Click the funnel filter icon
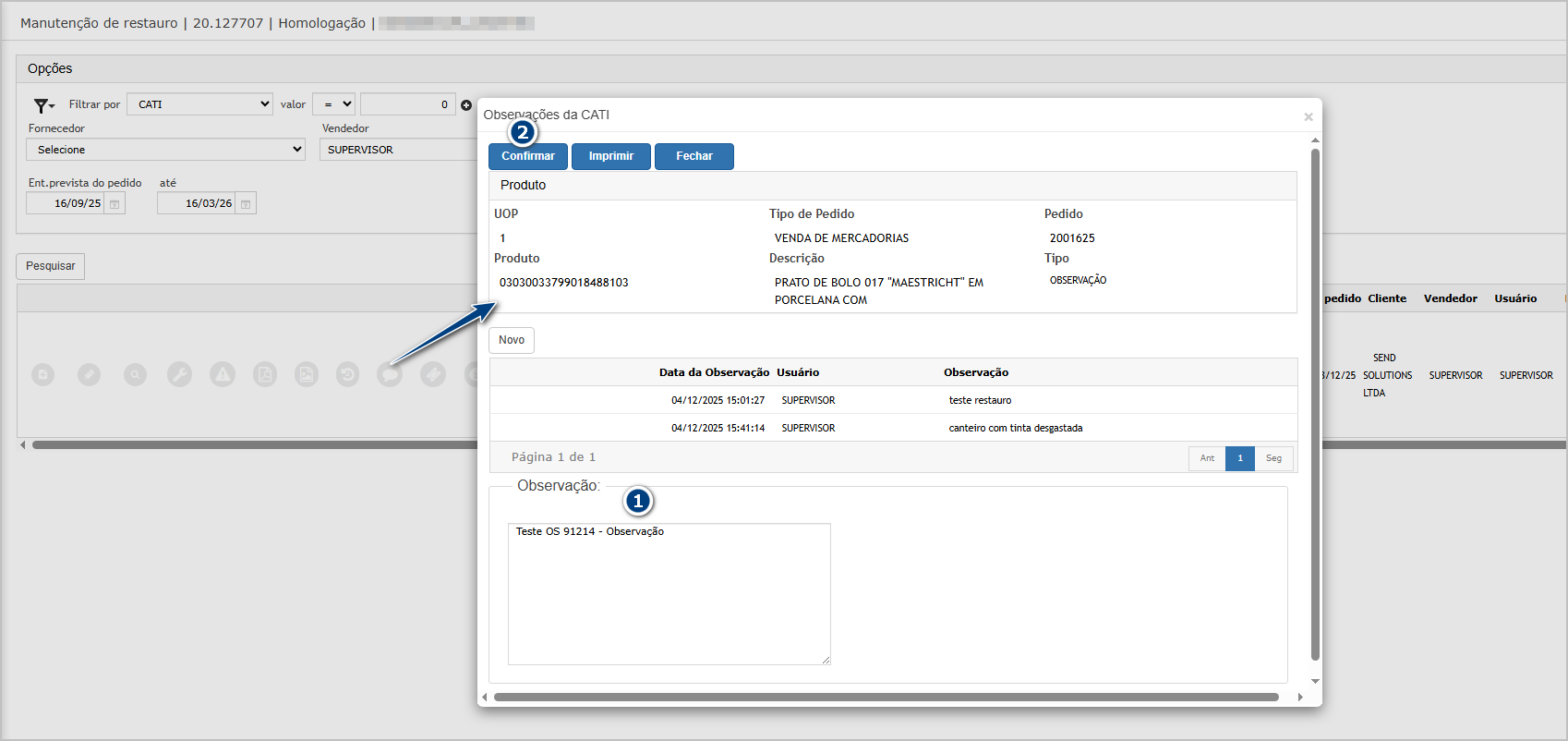 click(42, 105)
